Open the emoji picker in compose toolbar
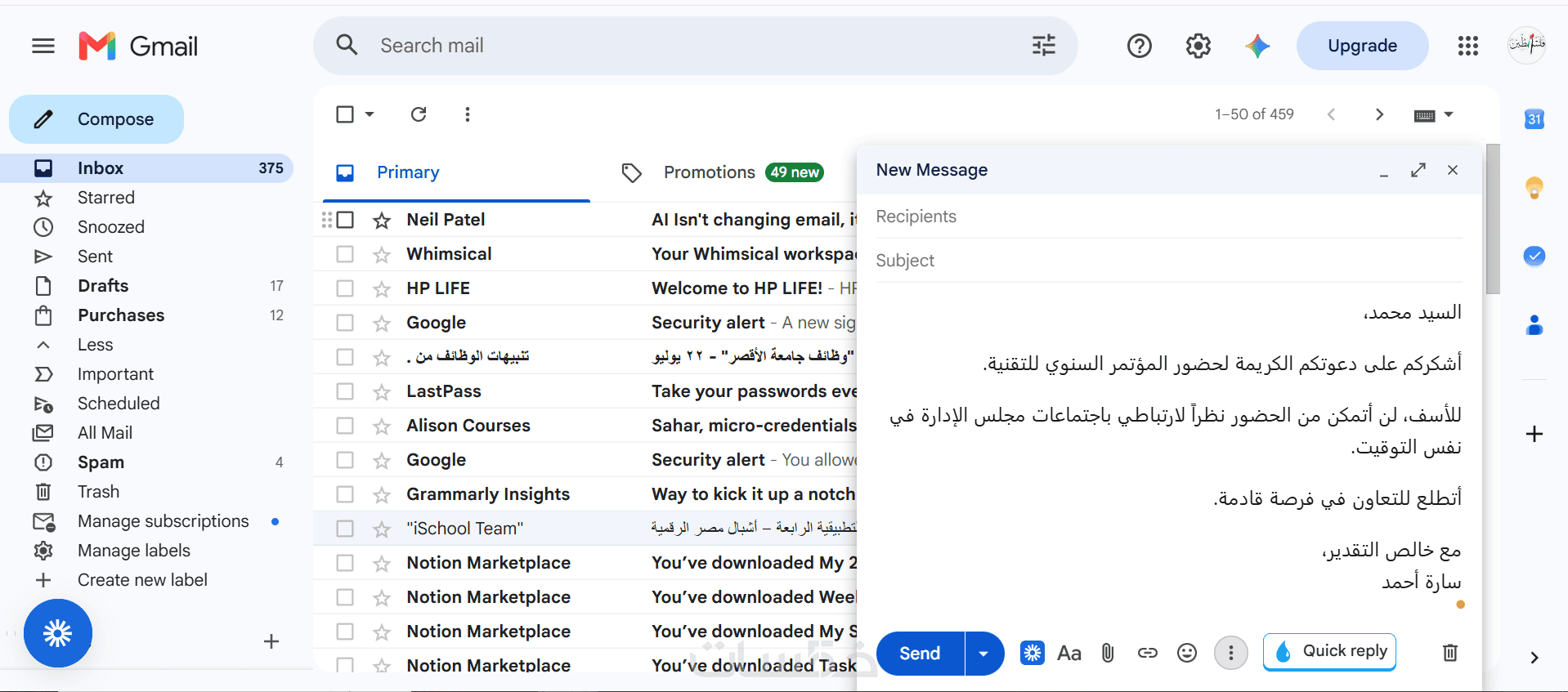This screenshot has width=1568, height=692. pos(1187,653)
